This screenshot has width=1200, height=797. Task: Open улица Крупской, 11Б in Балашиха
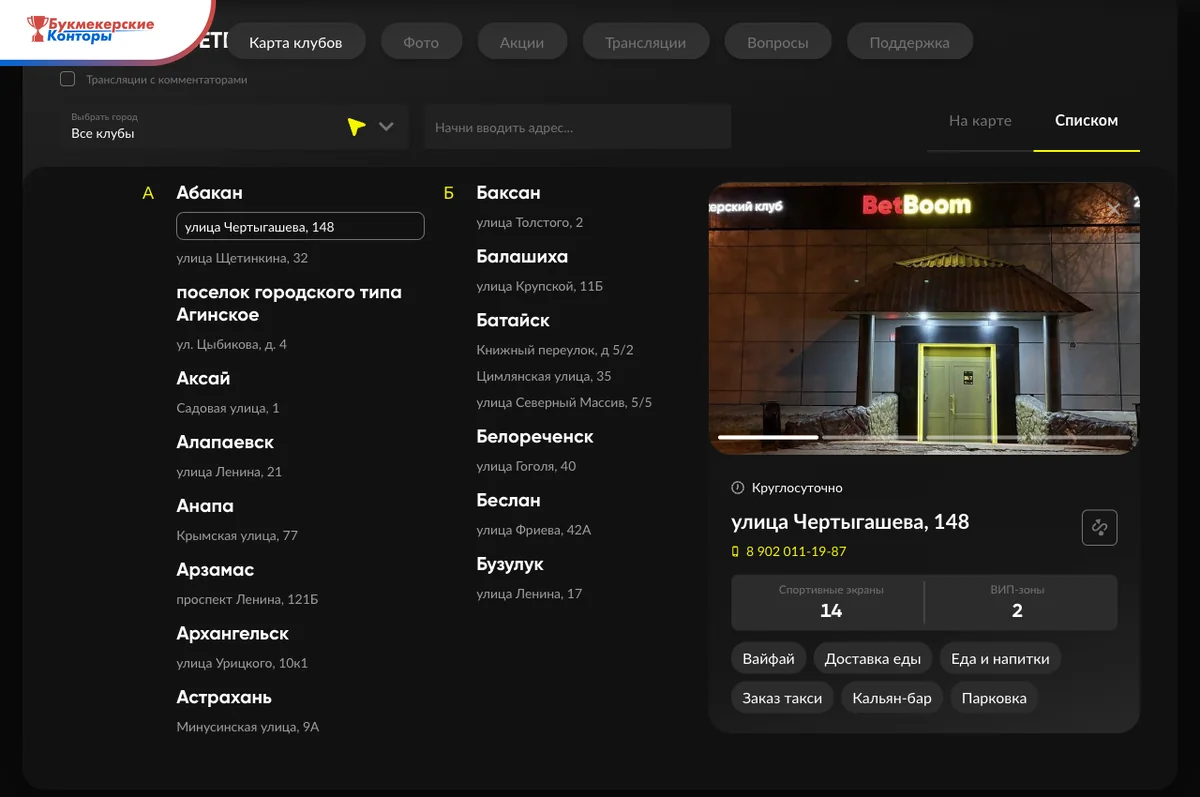[x=540, y=286]
